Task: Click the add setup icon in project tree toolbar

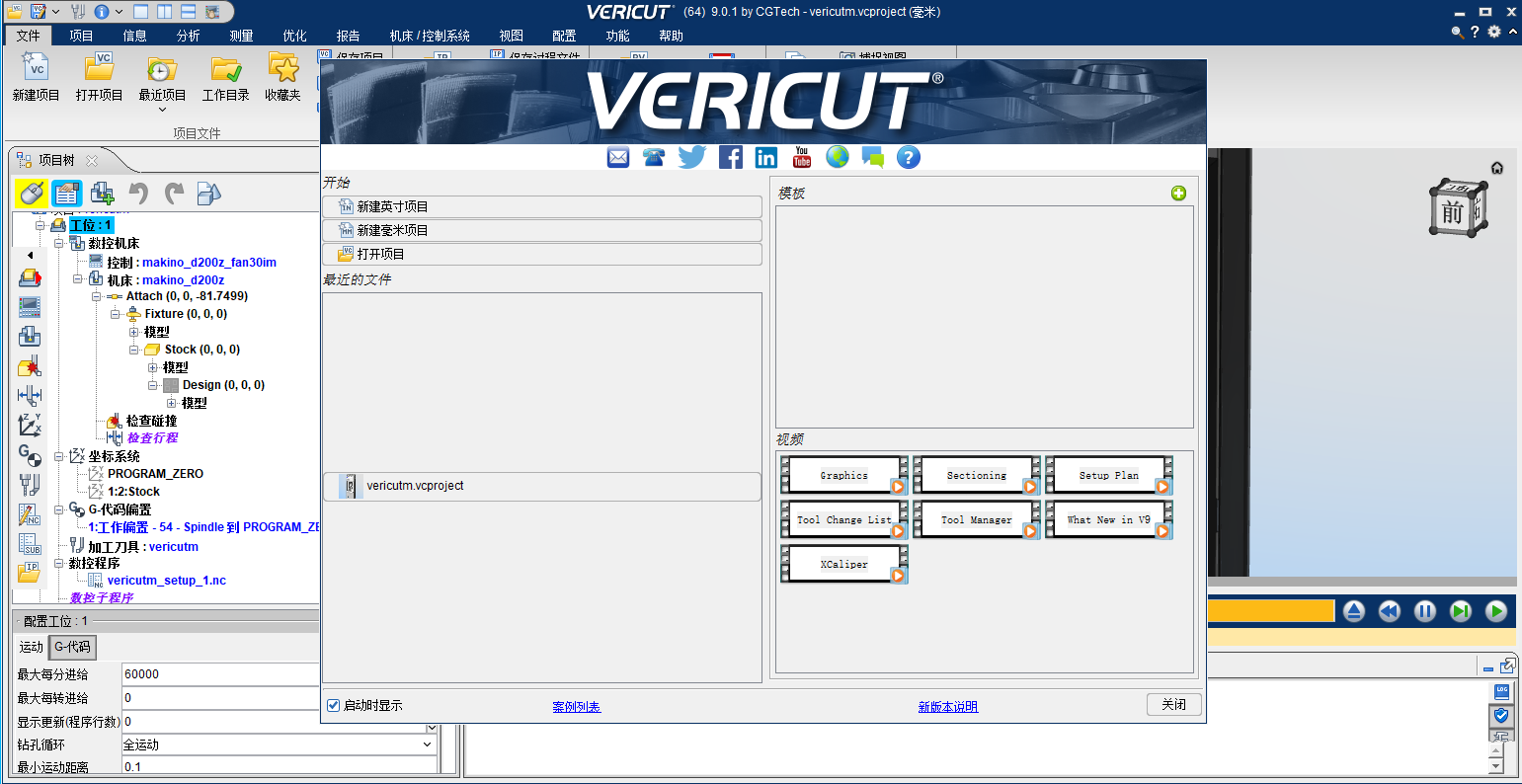Action: pos(103,193)
